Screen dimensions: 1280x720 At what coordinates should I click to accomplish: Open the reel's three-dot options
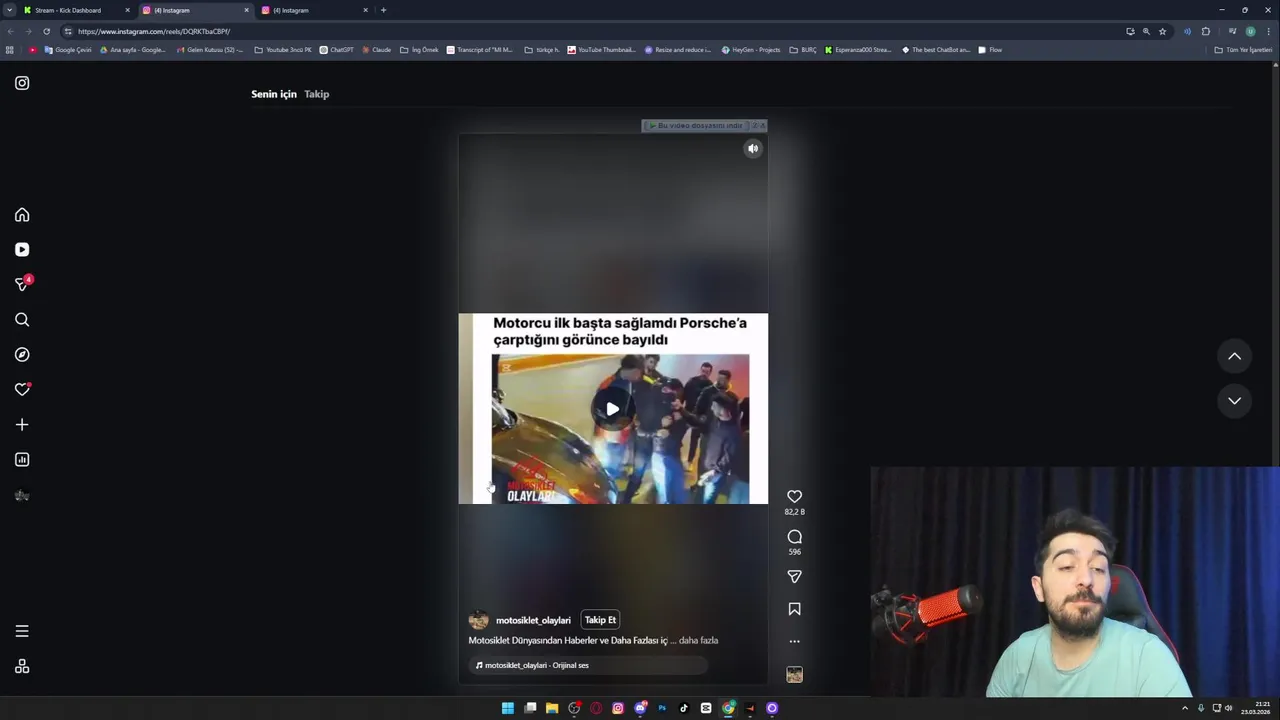click(x=794, y=641)
